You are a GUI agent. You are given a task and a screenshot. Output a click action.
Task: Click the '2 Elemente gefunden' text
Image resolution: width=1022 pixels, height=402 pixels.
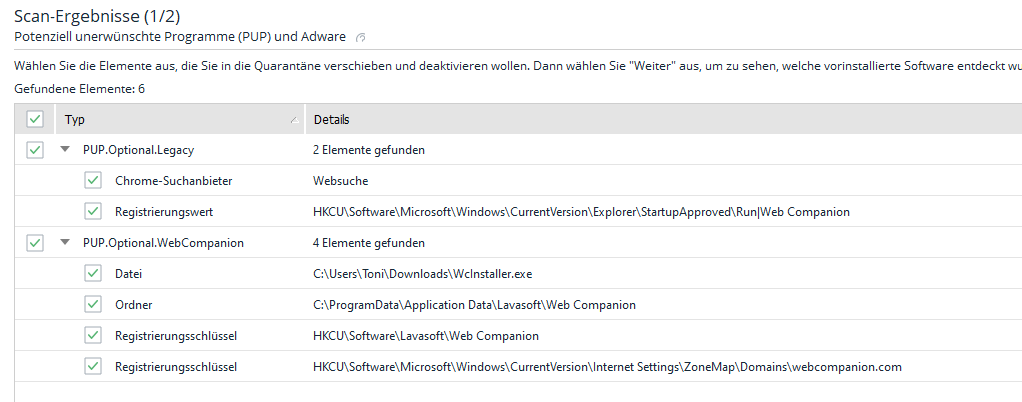click(369, 150)
